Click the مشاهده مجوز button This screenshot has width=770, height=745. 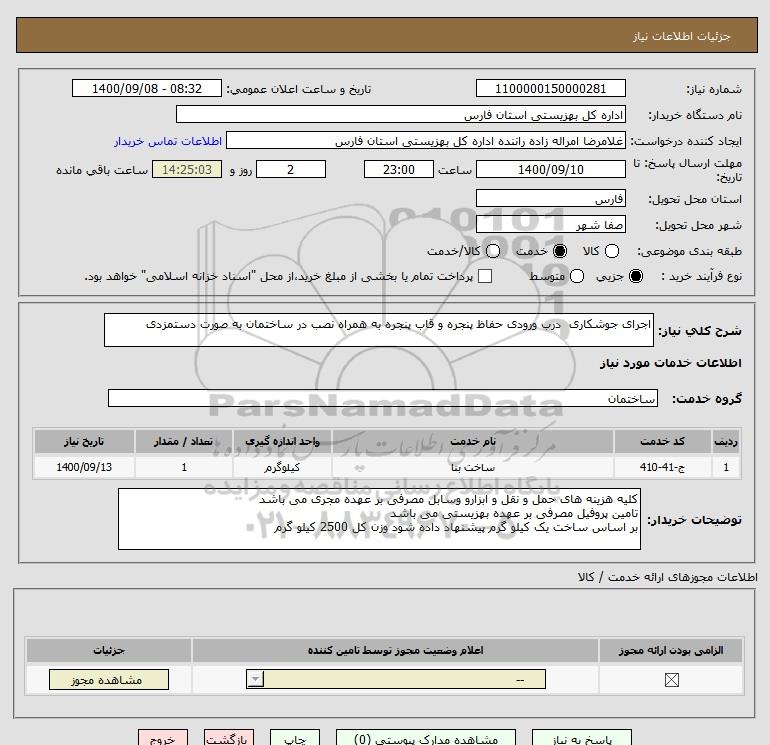click(109, 680)
